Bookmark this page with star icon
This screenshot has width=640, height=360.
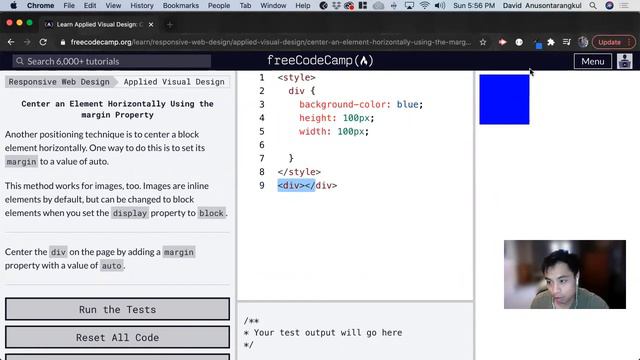[483, 42]
